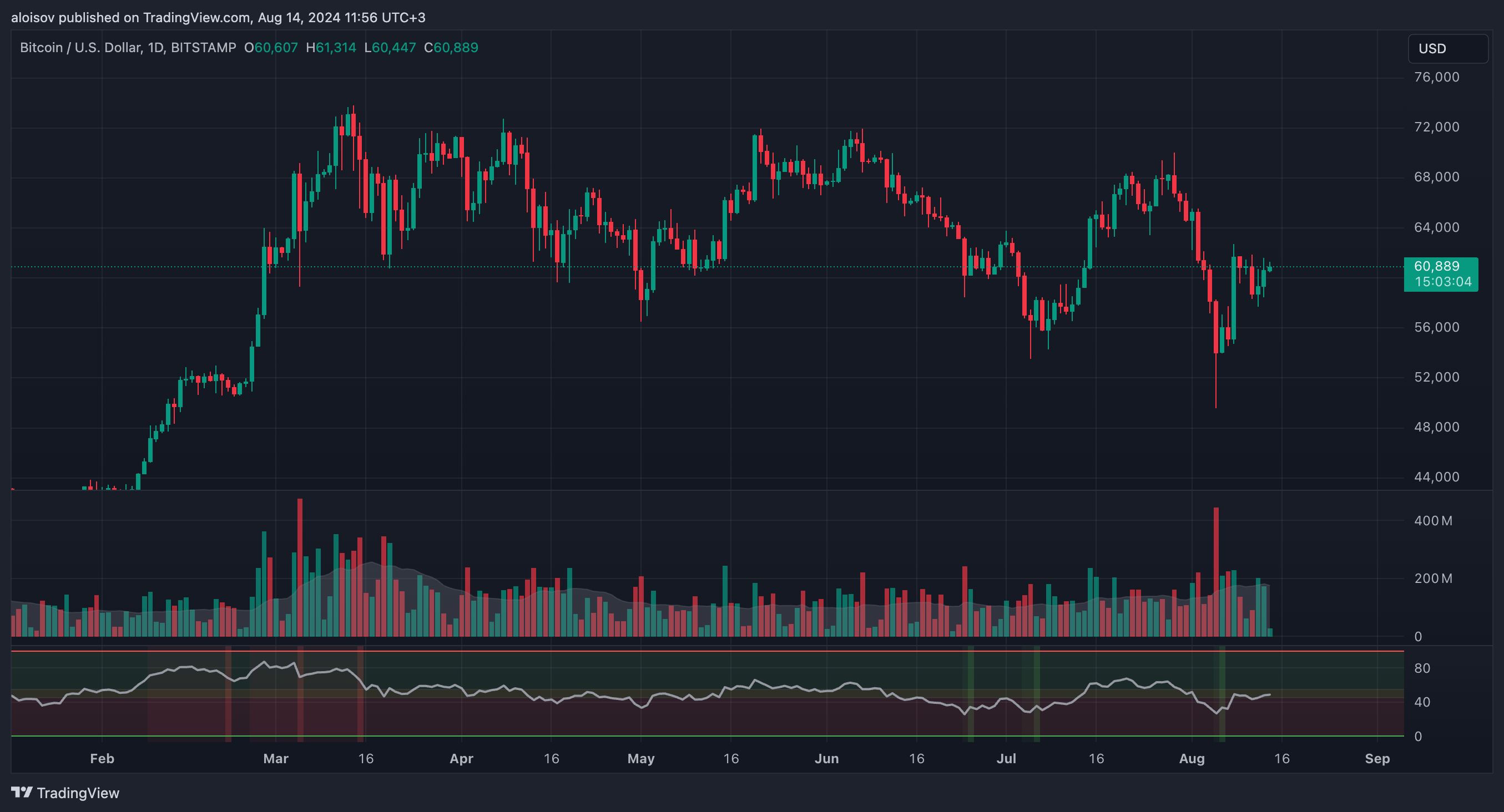1504x812 pixels.
Task: Click the 400 M volume axis label
Action: [1433, 521]
